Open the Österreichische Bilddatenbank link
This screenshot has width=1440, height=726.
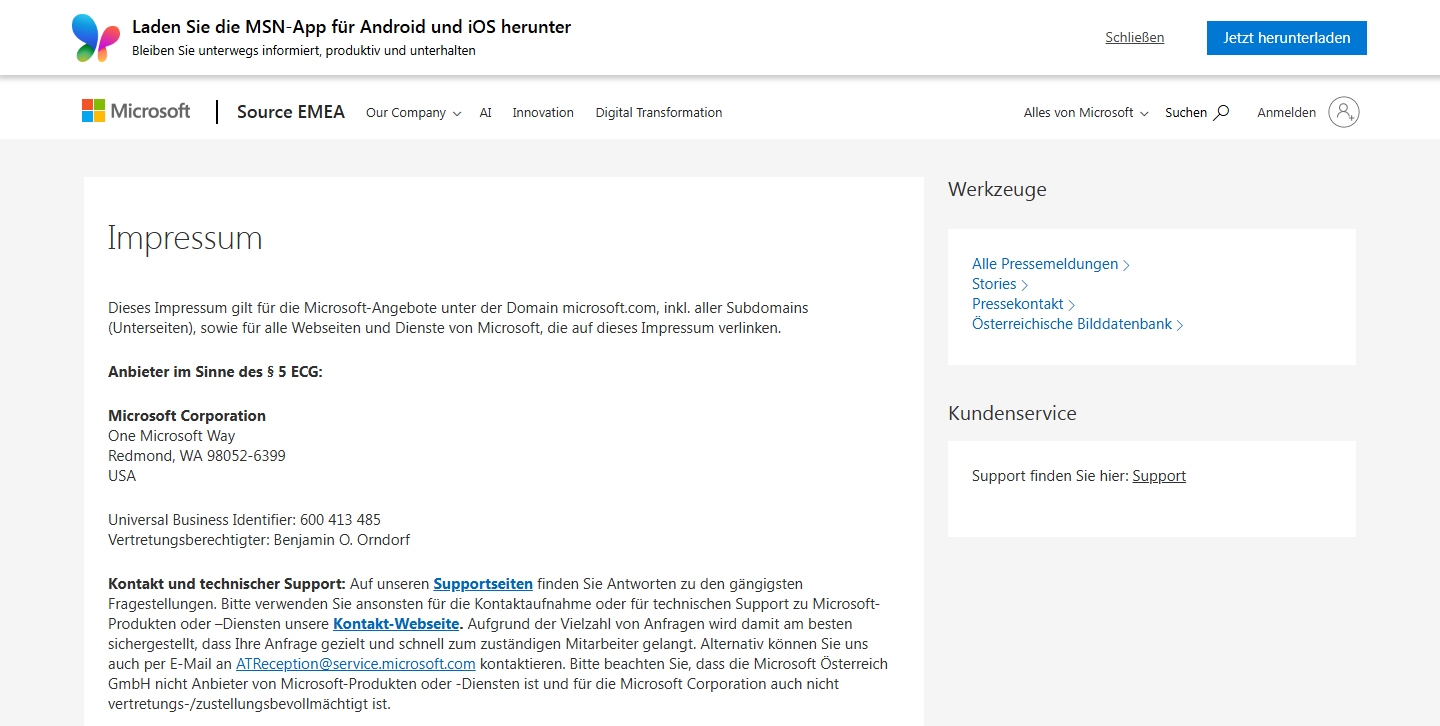(x=1071, y=324)
